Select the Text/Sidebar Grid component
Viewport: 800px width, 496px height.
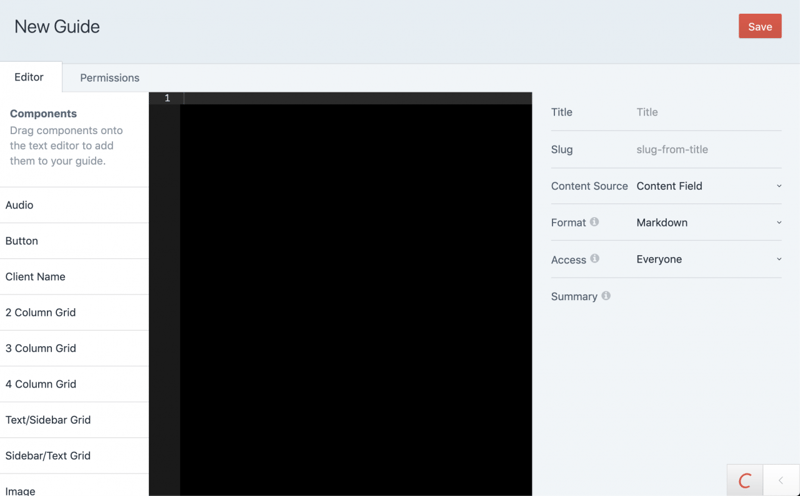[x=74, y=420]
